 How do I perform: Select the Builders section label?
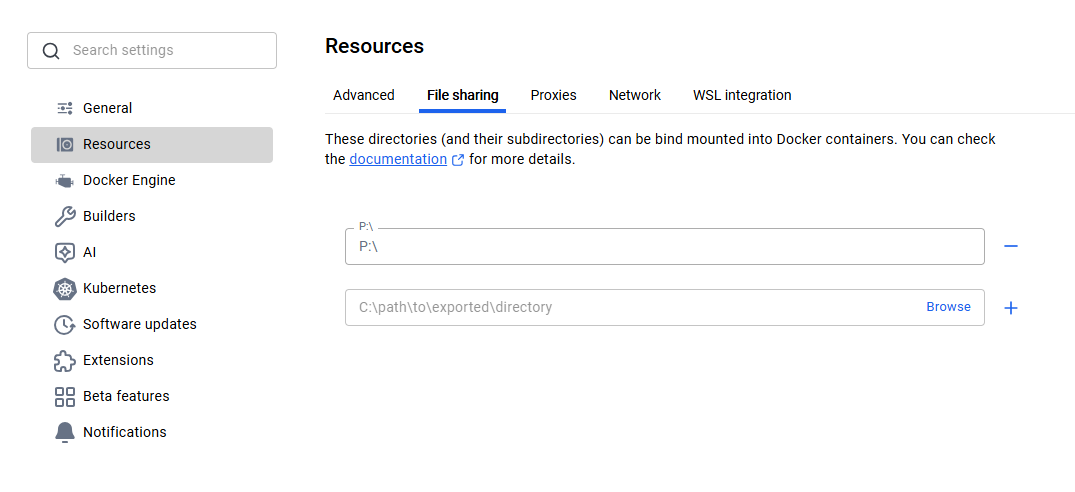109,216
